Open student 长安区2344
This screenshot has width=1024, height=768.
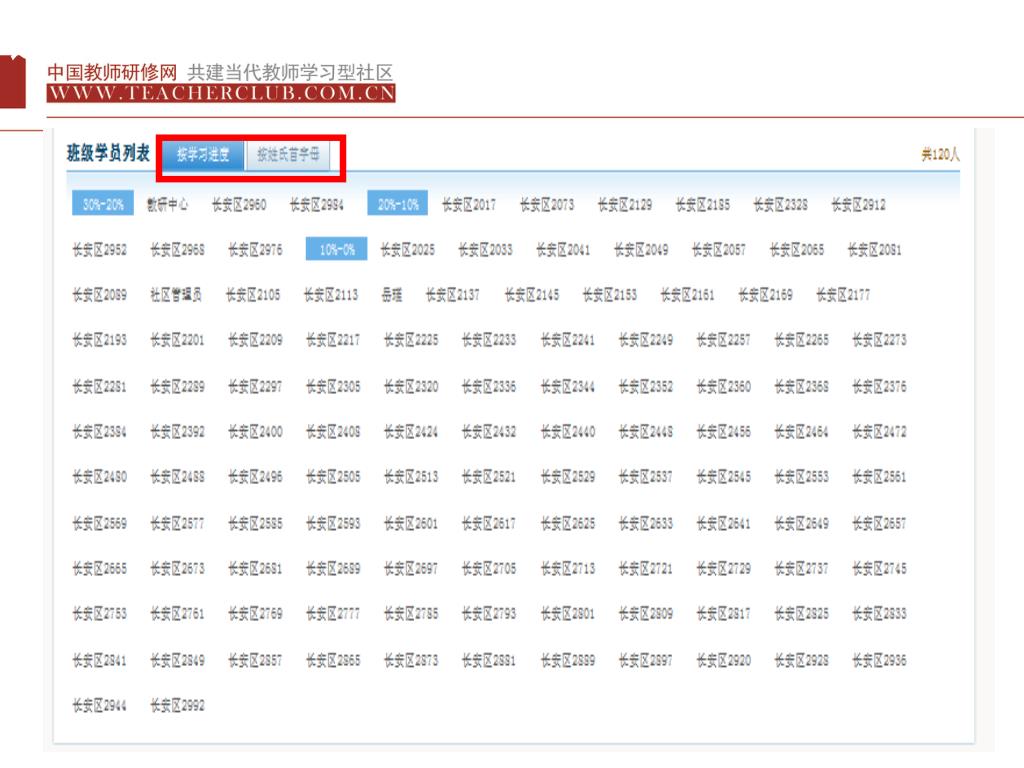568,387
